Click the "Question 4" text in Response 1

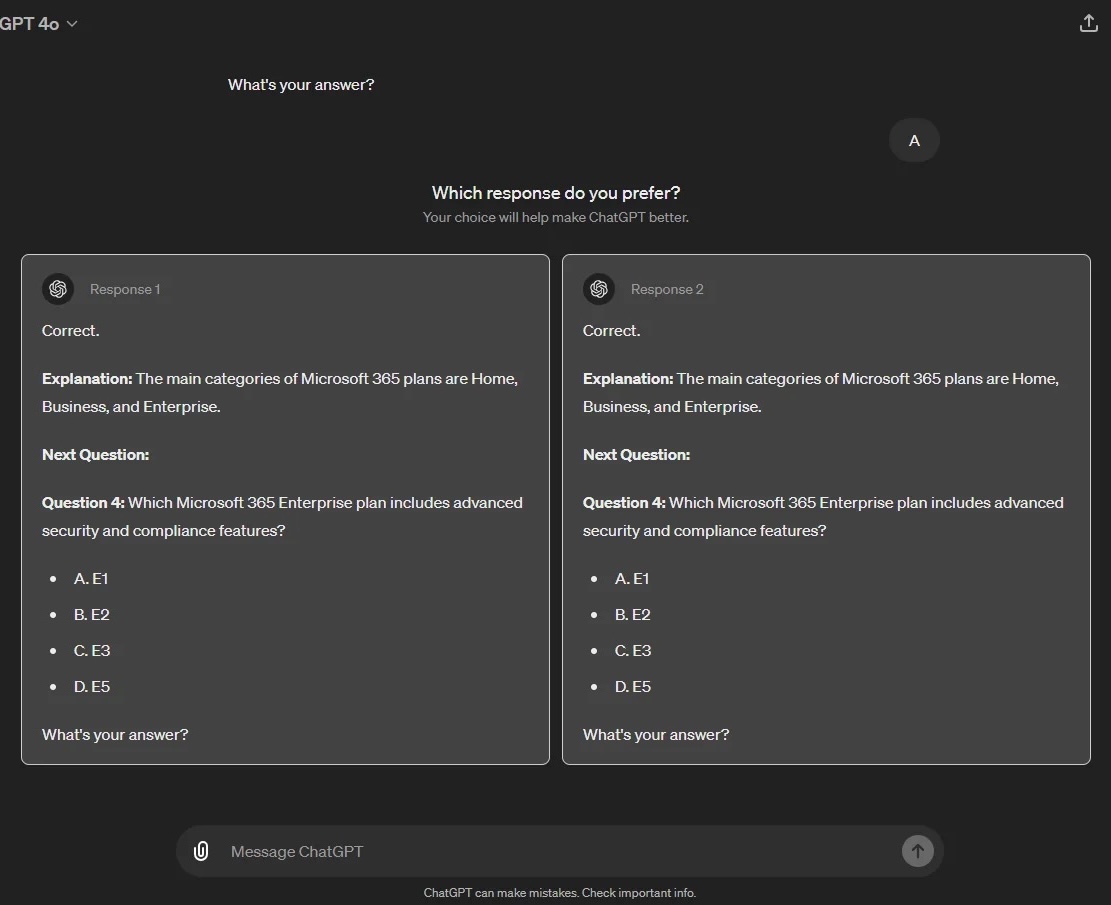pyautogui.click(x=83, y=503)
